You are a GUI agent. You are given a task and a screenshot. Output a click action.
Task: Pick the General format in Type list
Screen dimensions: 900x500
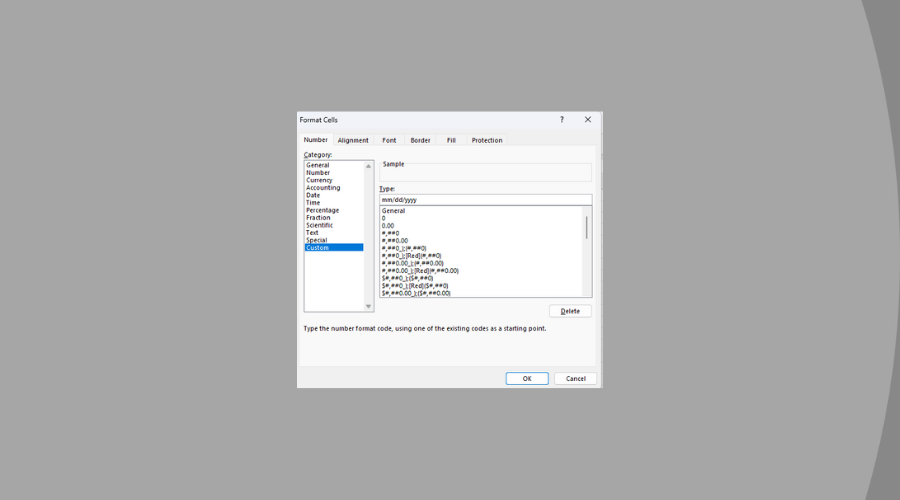393,211
